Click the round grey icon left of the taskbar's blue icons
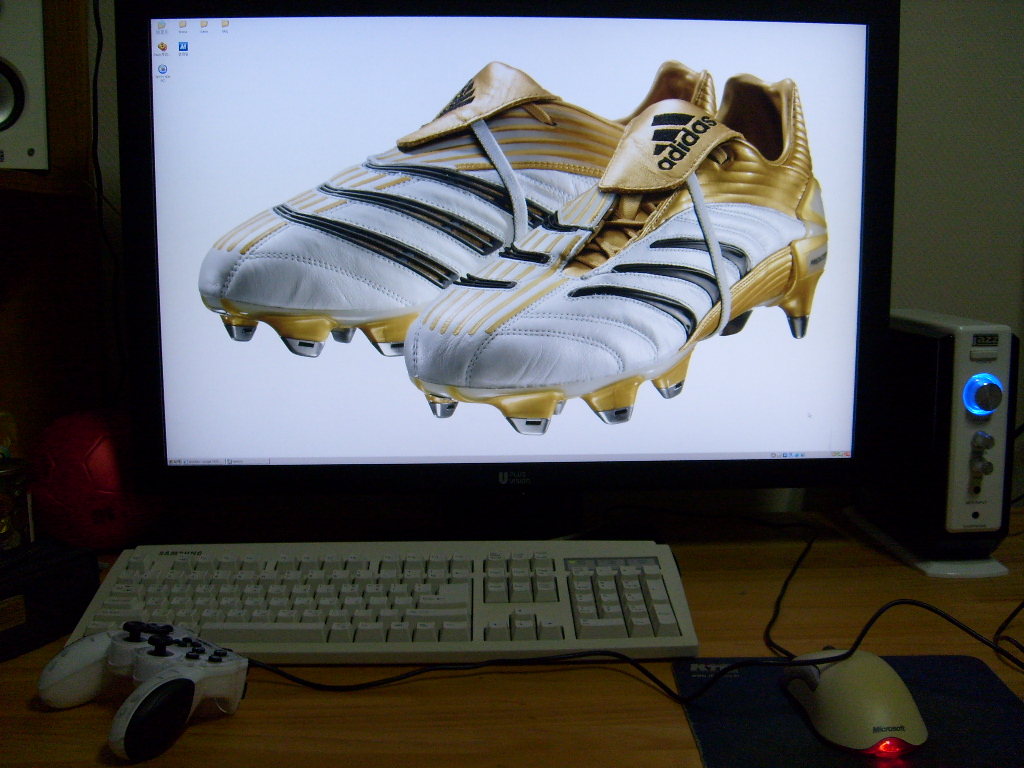 773,455
